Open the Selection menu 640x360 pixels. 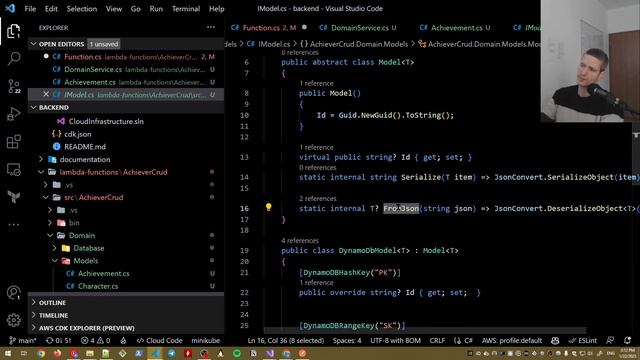tap(82, 9)
